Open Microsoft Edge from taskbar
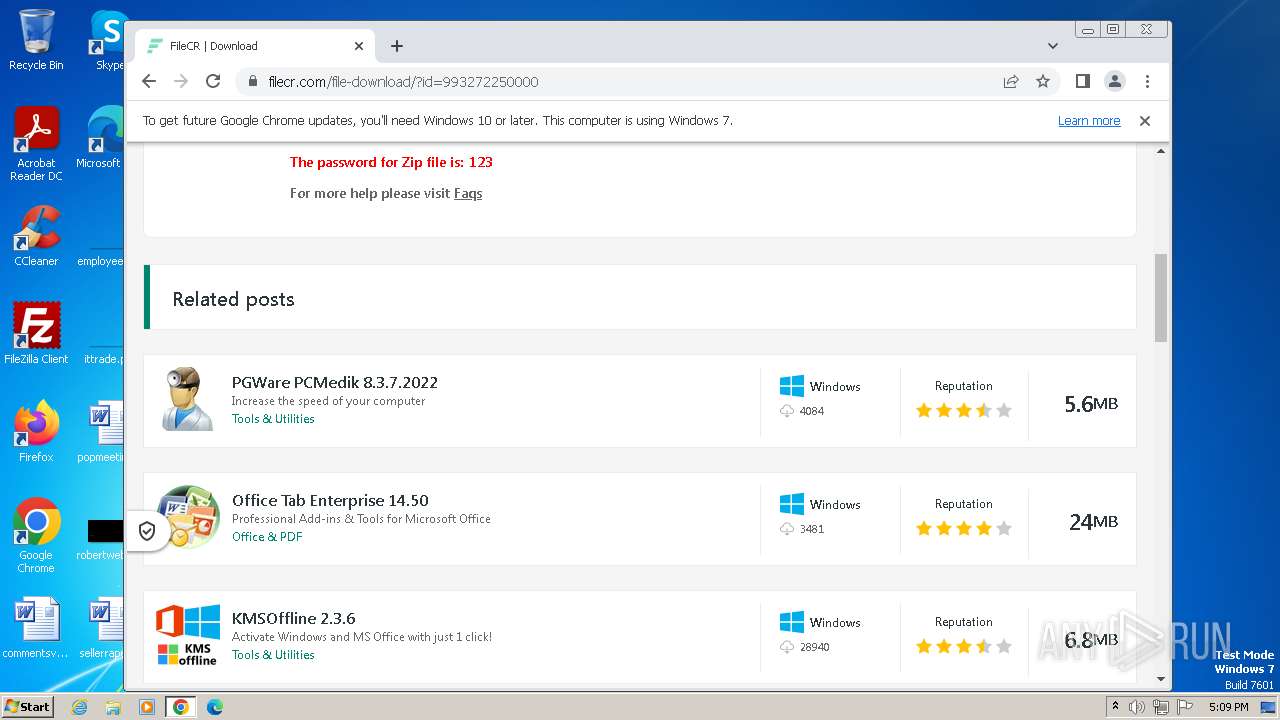This screenshot has height=720, width=1280. tap(214, 707)
